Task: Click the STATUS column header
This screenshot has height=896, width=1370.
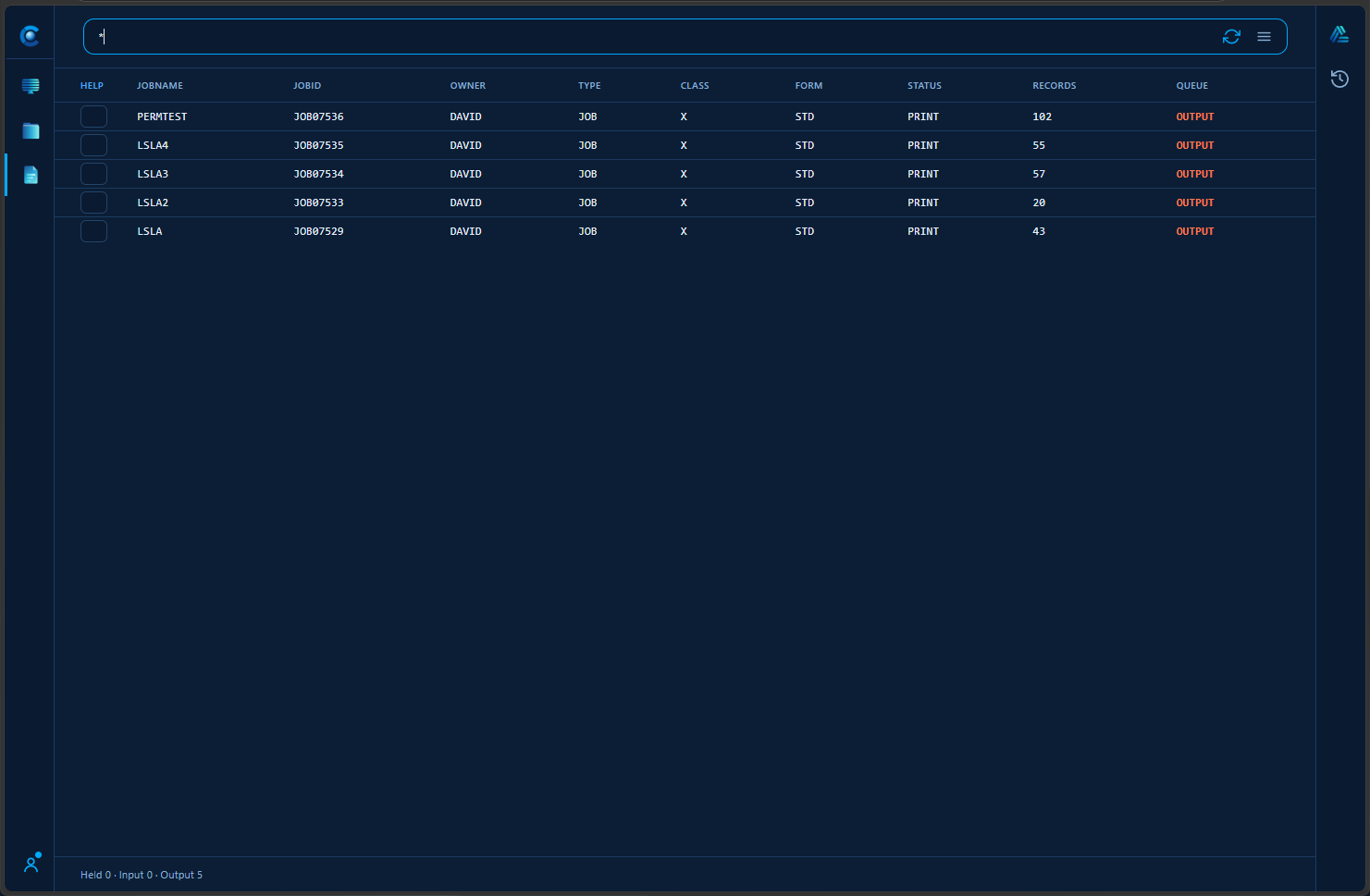Action: click(x=924, y=86)
